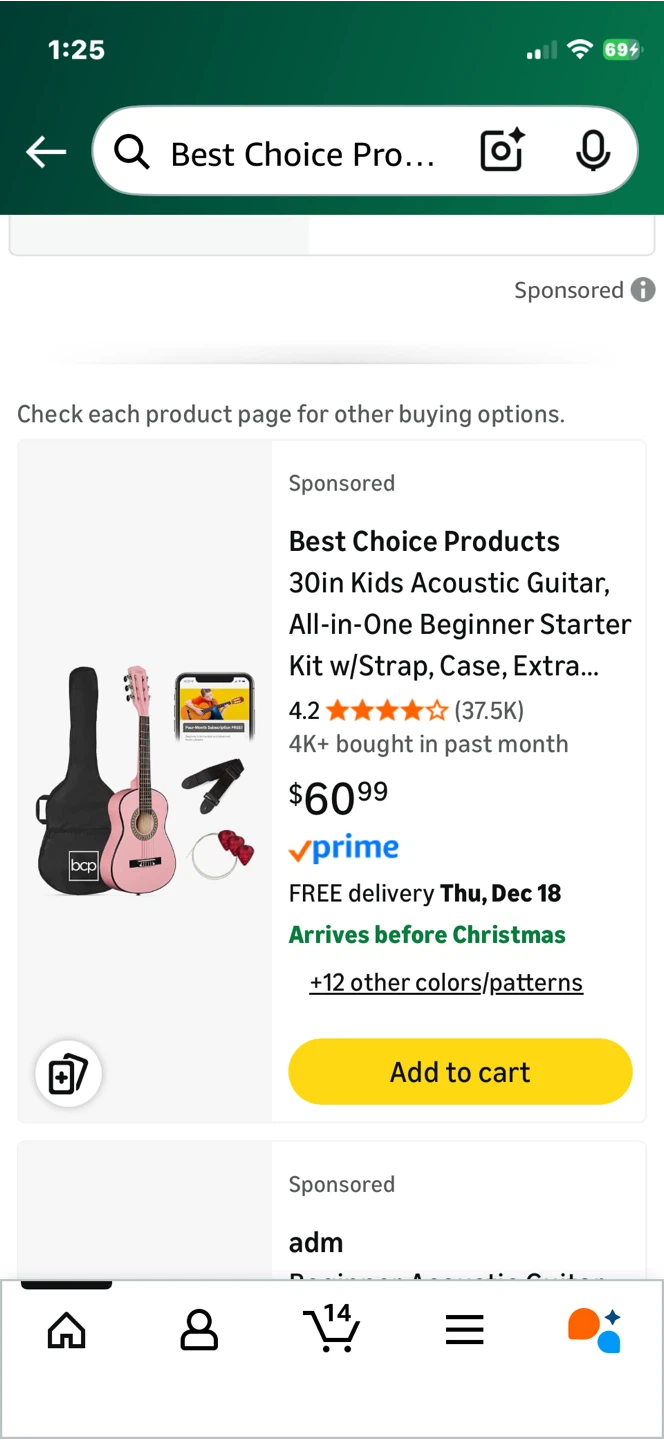Tap the $60.99 price

(338, 798)
